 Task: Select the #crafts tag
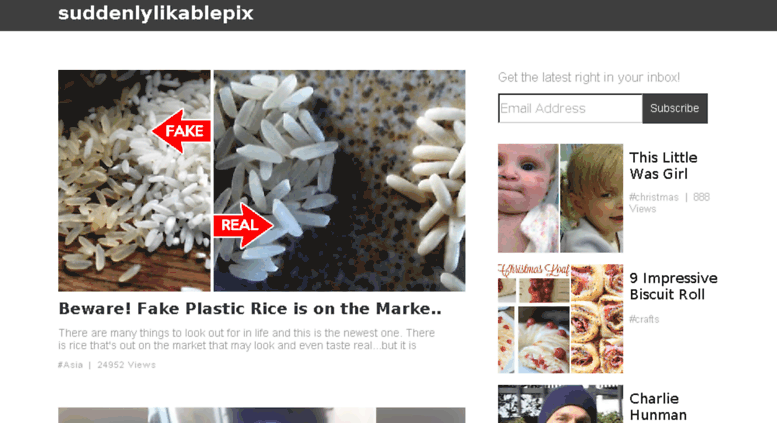(x=644, y=319)
